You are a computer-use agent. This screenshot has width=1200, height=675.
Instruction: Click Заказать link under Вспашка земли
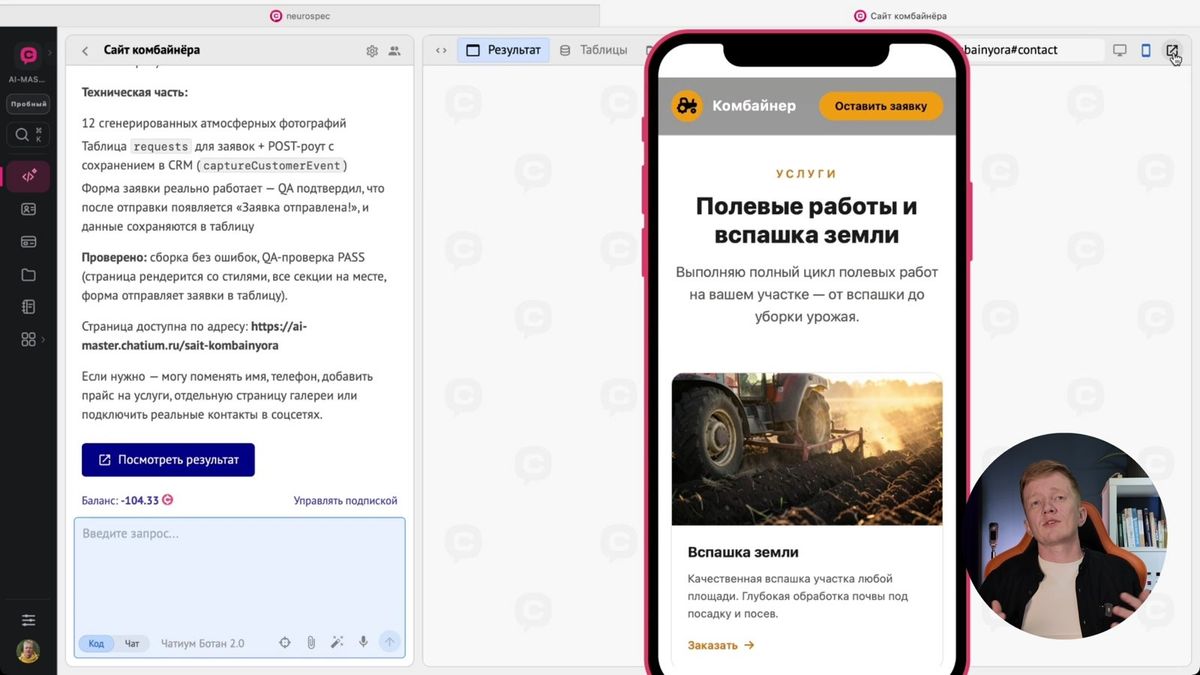[x=721, y=646]
